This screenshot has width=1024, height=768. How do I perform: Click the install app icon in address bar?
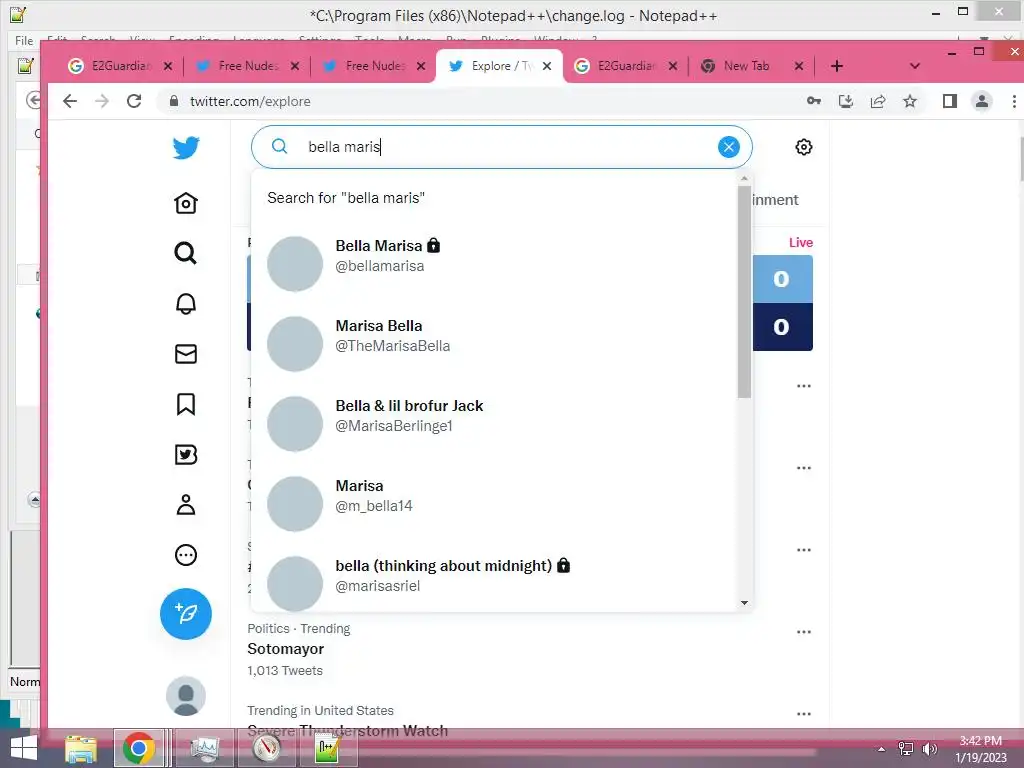(846, 101)
